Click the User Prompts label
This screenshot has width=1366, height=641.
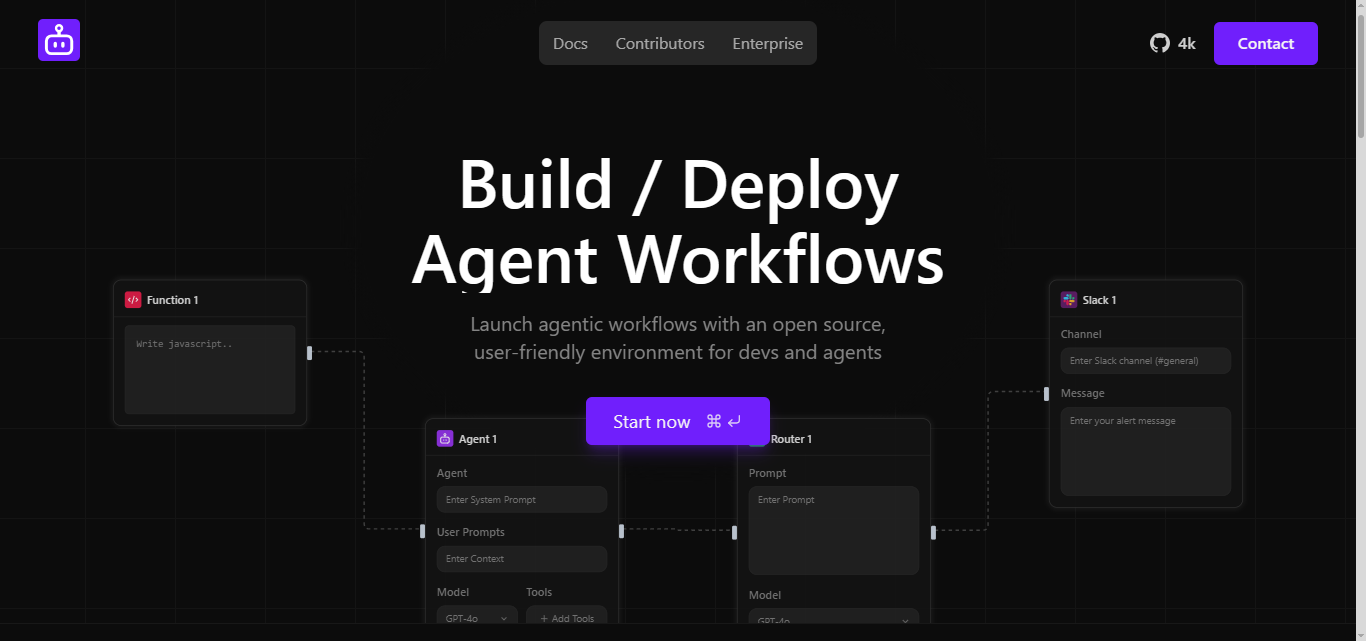[471, 532]
